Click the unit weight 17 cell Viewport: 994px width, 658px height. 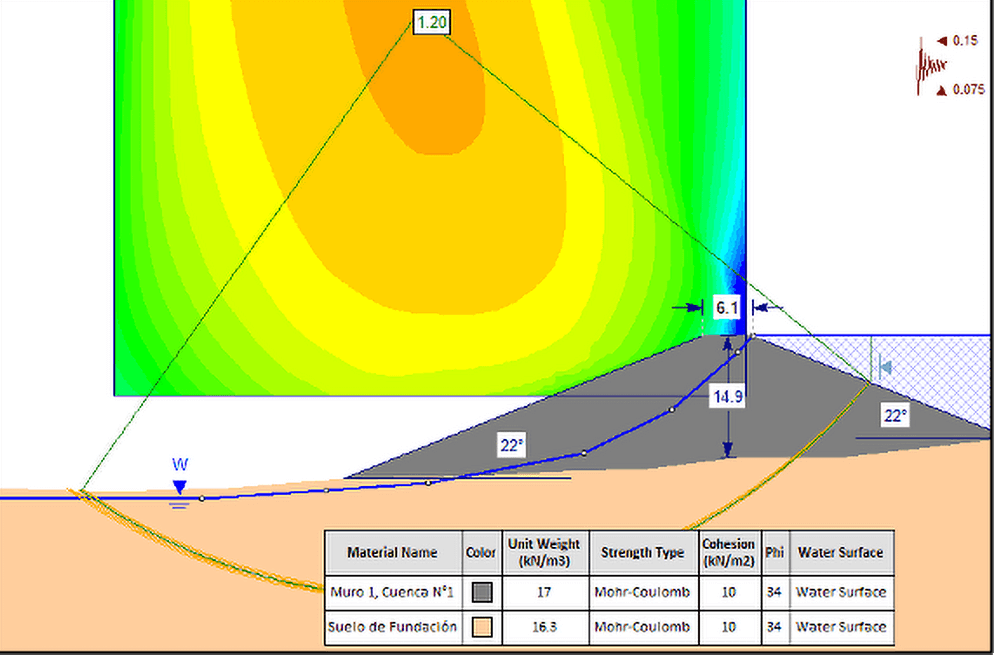pos(543,592)
